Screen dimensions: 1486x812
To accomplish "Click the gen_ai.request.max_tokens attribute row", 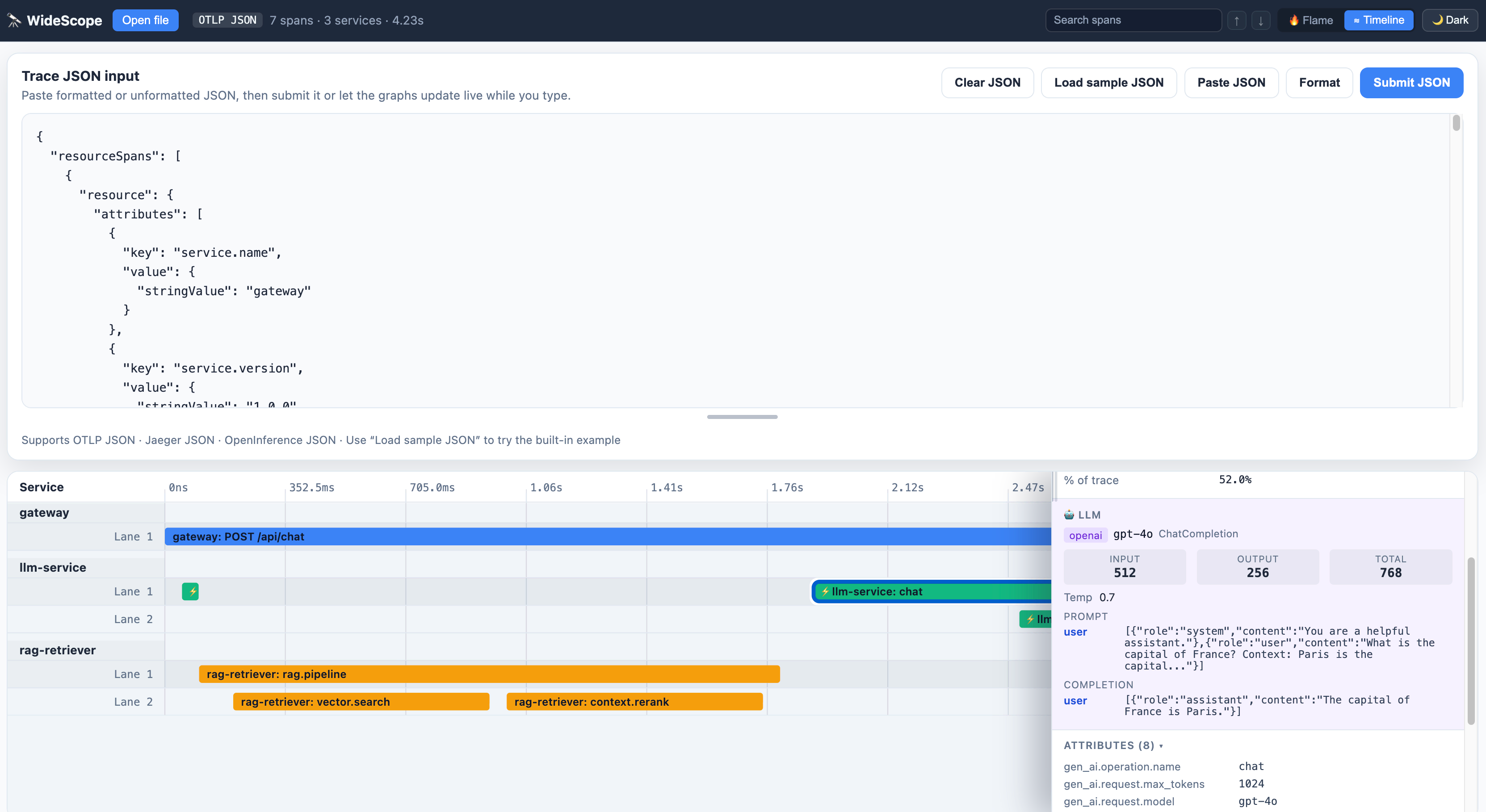I will [x=1258, y=784].
